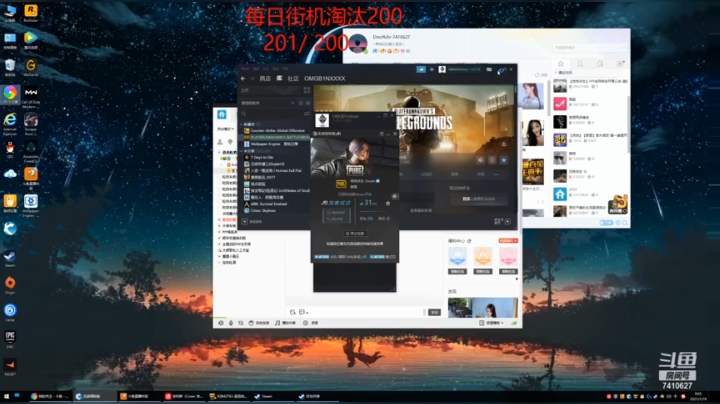This screenshot has height=404, width=720.
Task: Open the channel template dropdown at chat bottom
Action: point(491,323)
